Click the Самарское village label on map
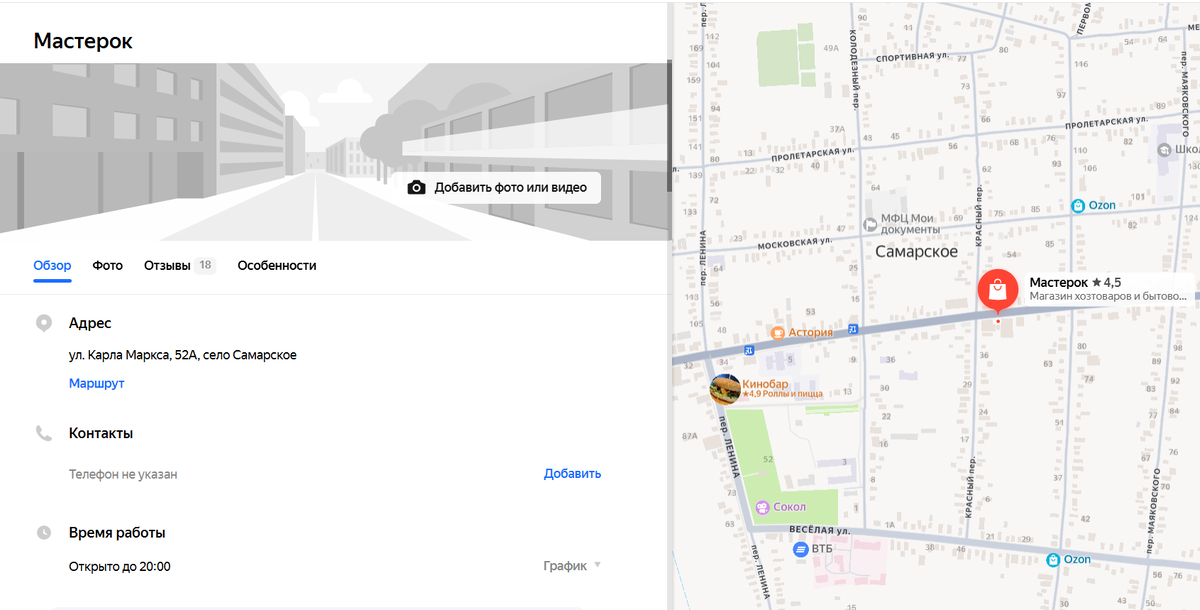Image resolution: width=1200 pixels, height=610 pixels. [x=916, y=252]
